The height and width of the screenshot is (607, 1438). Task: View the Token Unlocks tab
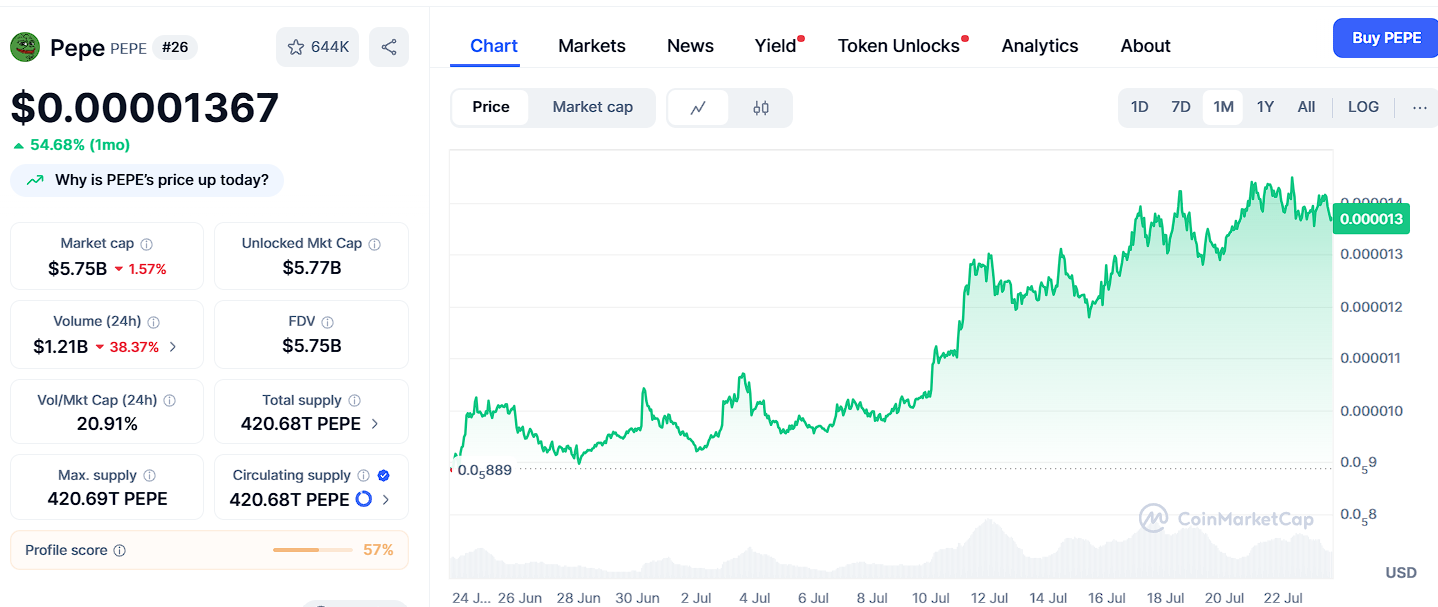[899, 46]
